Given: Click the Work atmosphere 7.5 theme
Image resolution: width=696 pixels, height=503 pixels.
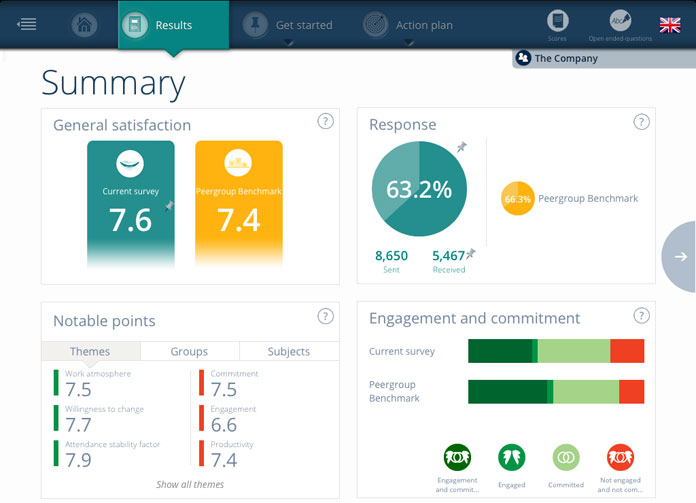Looking at the screenshot, I should pyautogui.click(x=92, y=384).
